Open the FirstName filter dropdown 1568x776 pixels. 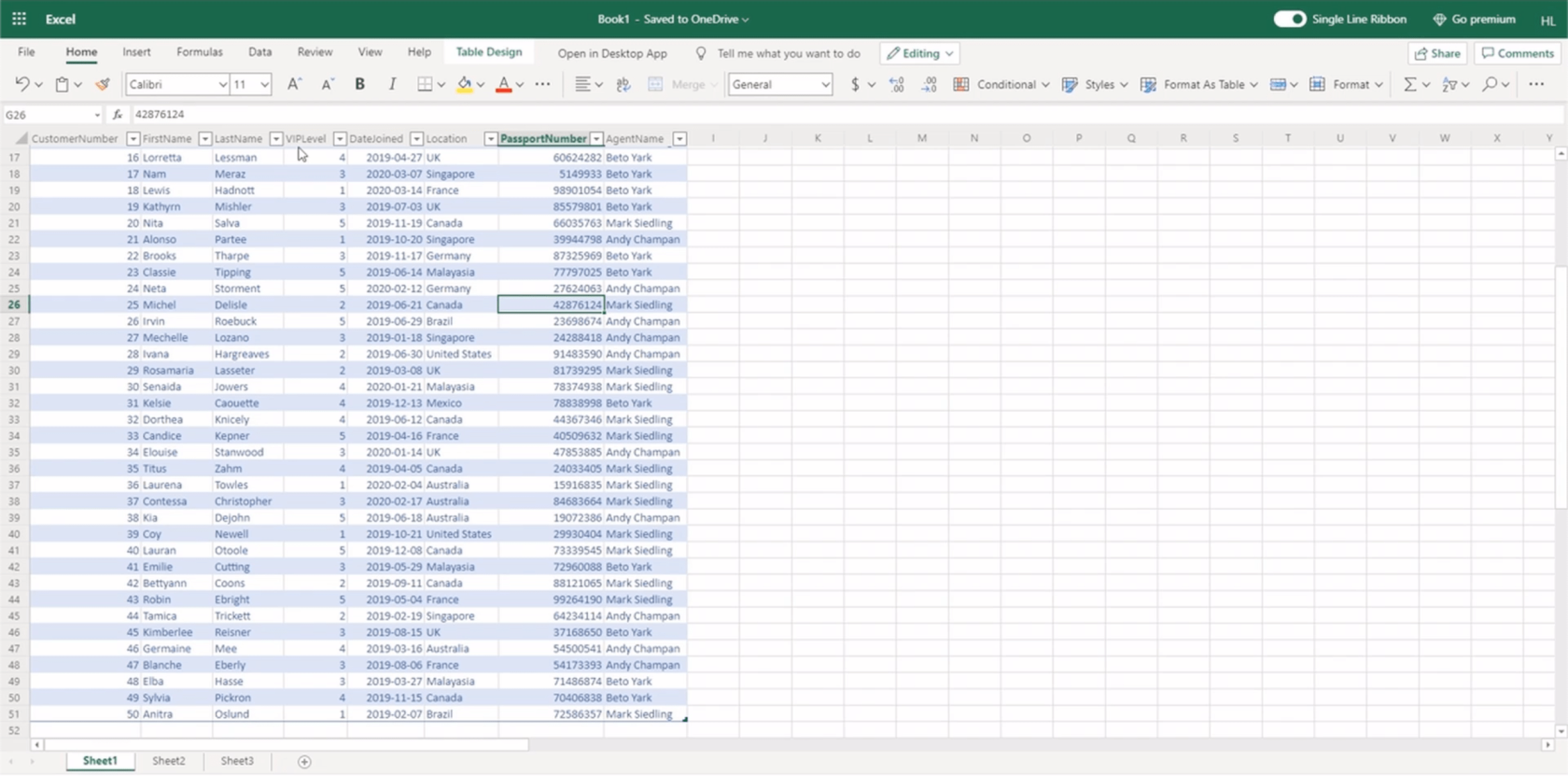[x=204, y=138]
